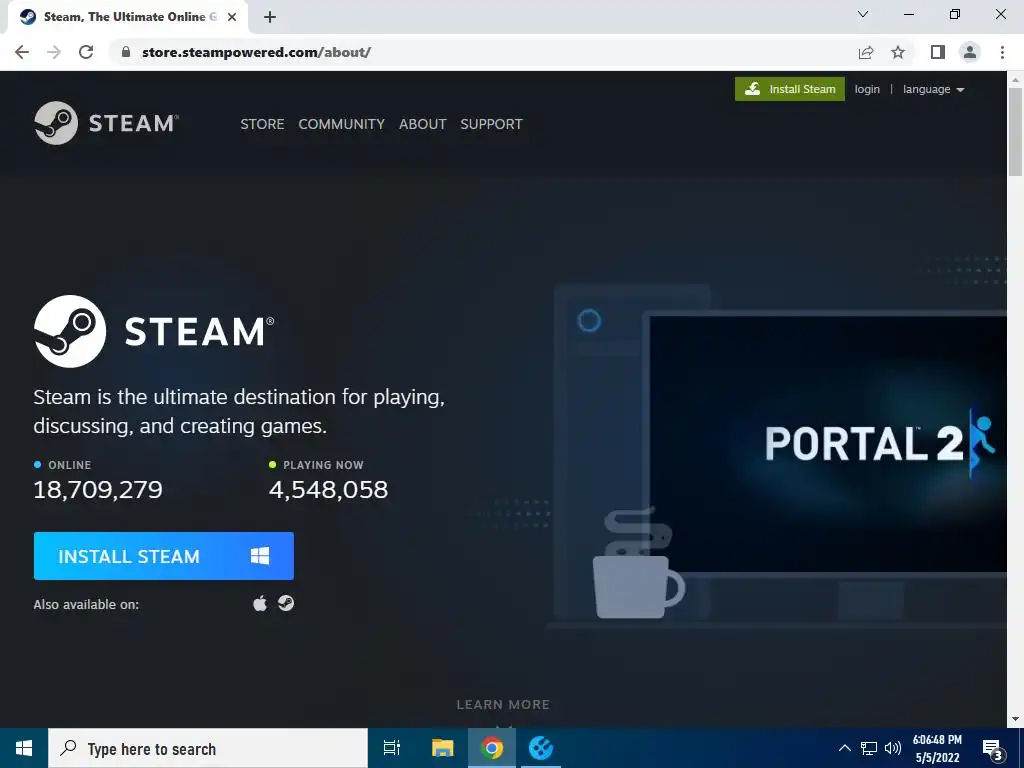This screenshot has height=768, width=1024.
Task: Expand the language dropdown
Action: coord(933,89)
